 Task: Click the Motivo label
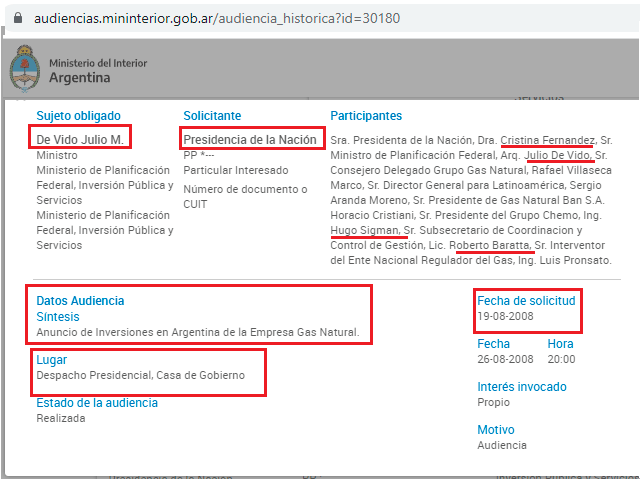pos(496,430)
